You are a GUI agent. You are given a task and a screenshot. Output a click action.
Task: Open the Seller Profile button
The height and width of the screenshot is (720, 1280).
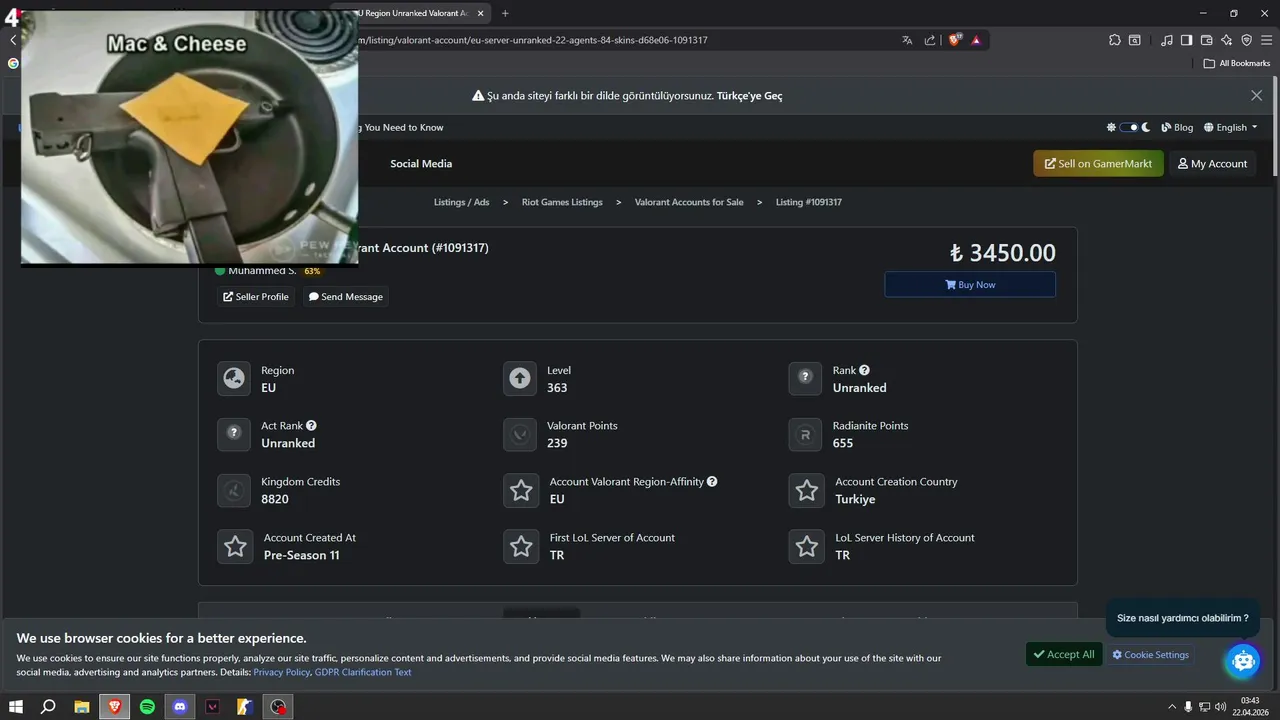(256, 296)
